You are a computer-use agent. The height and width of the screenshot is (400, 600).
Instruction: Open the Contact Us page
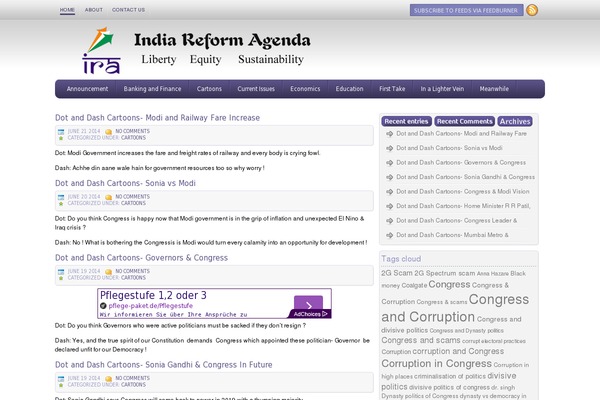[x=129, y=10]
